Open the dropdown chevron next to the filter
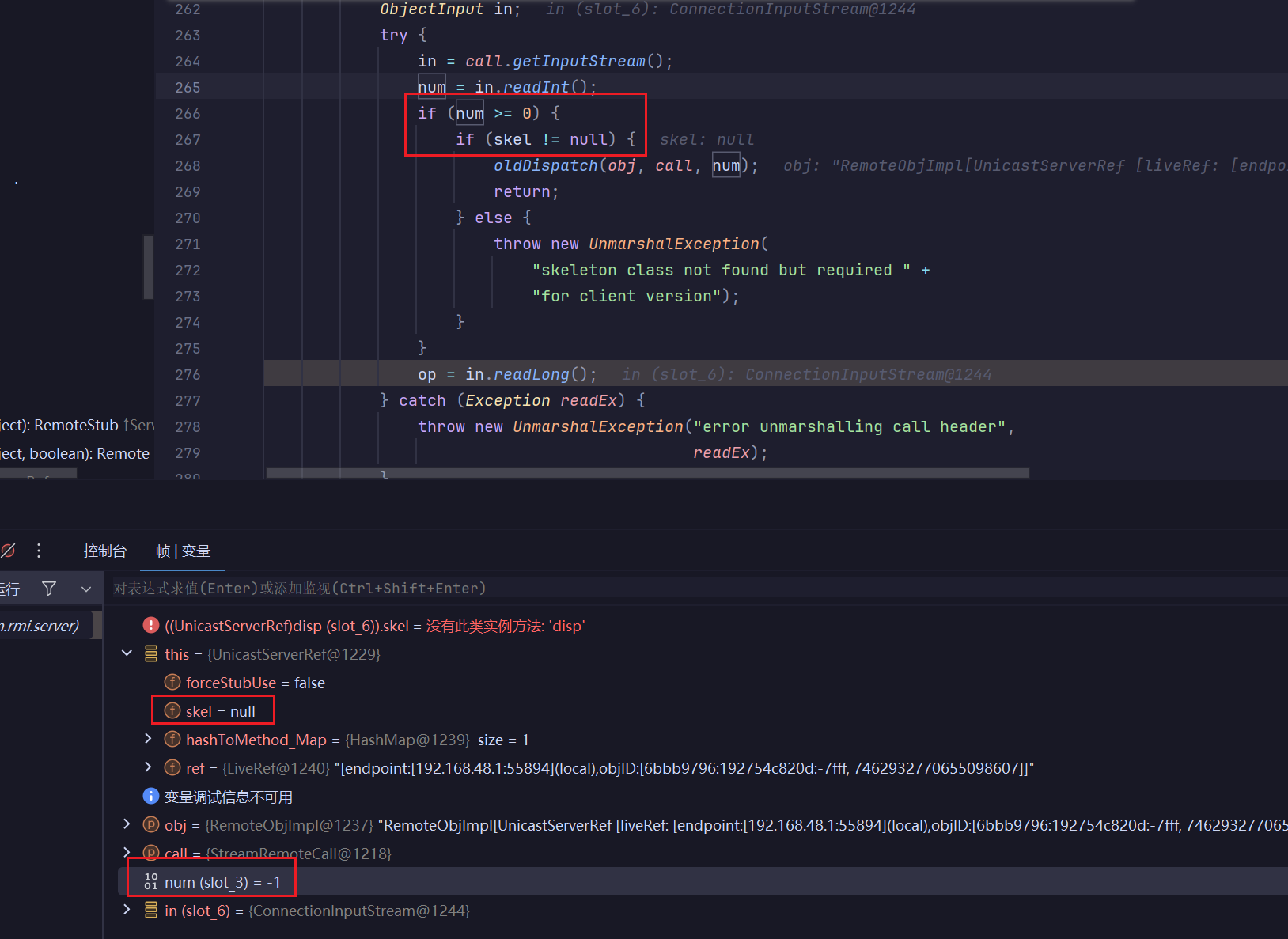This screenshot has height=939, width=1288. point(86,589)
